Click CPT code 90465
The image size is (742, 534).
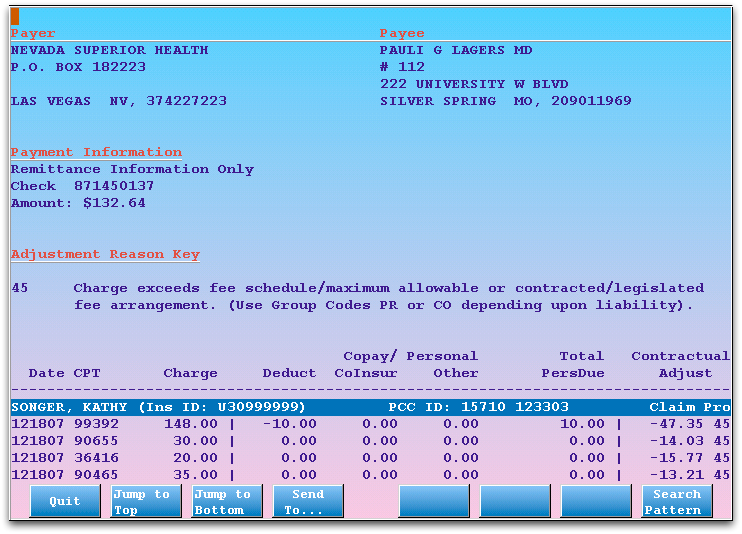tap(96, 475)
